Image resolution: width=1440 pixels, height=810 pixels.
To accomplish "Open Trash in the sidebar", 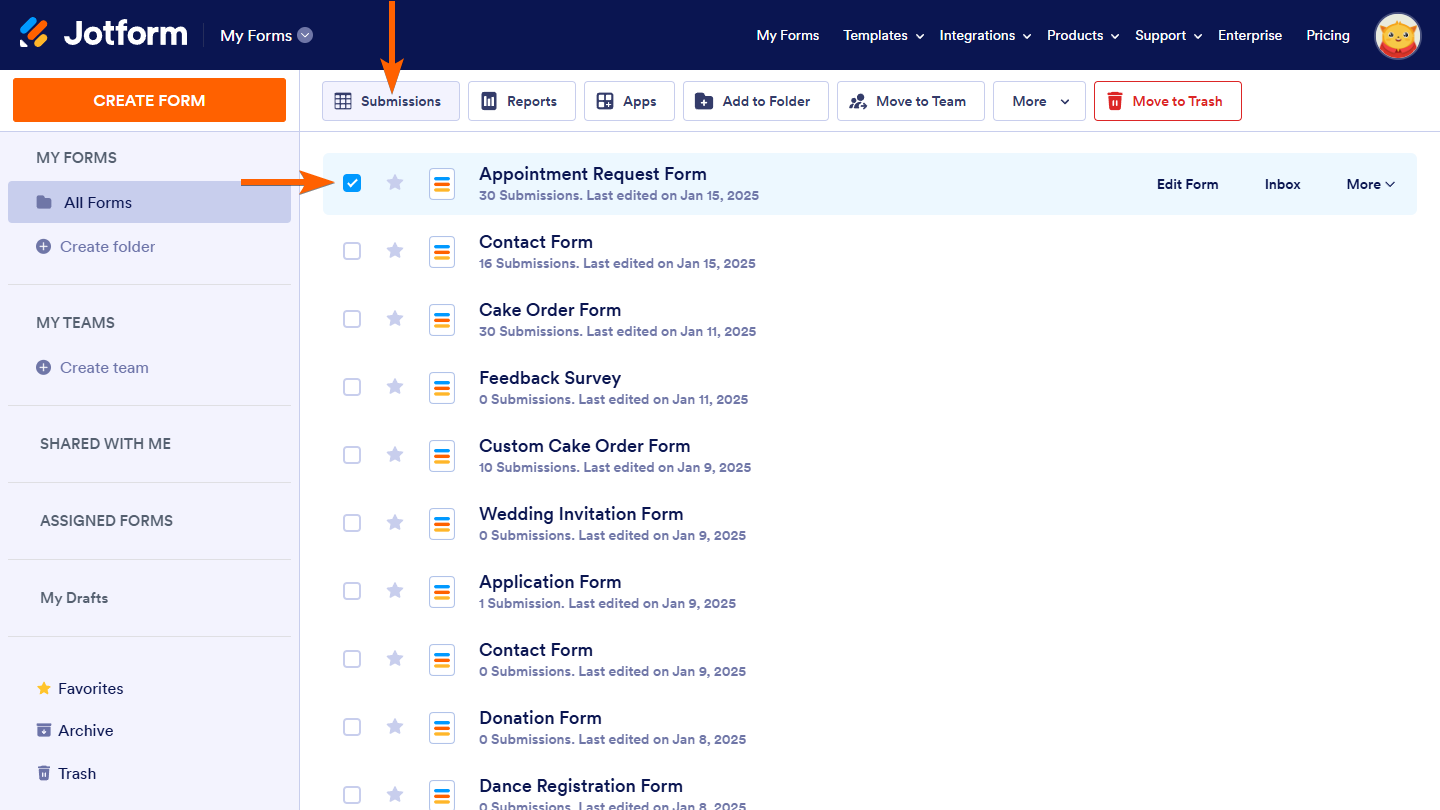I will (66, 773).
